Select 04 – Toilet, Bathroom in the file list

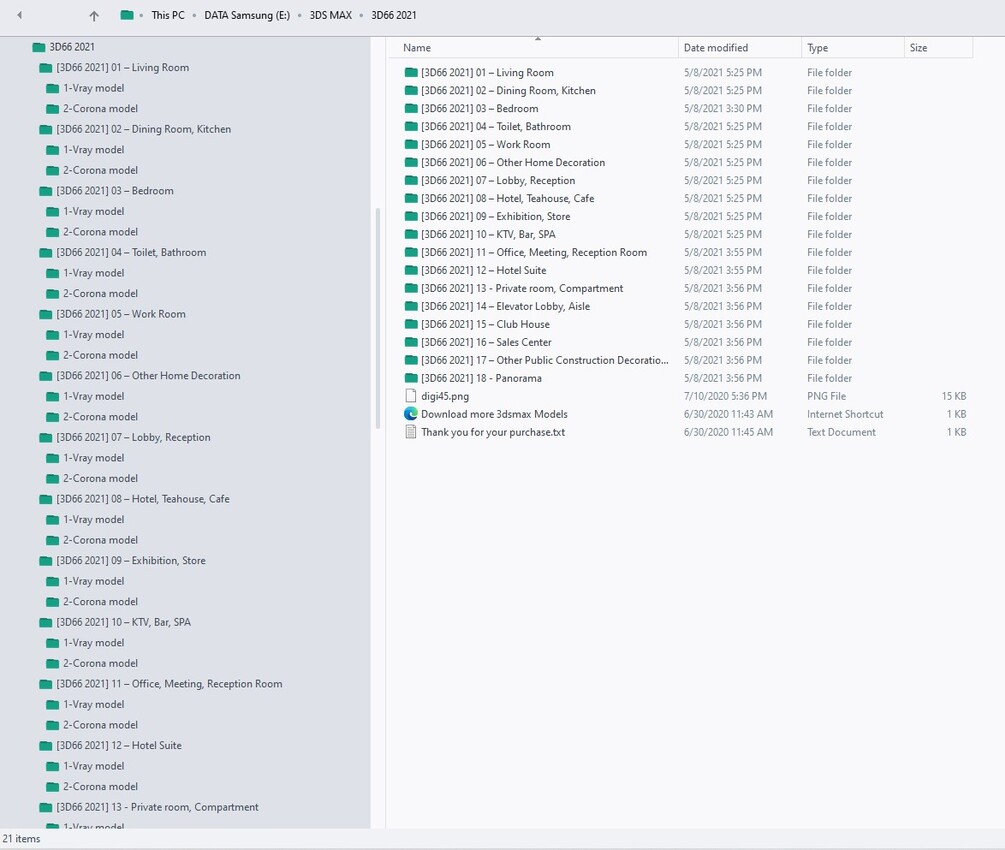[496, 126]
